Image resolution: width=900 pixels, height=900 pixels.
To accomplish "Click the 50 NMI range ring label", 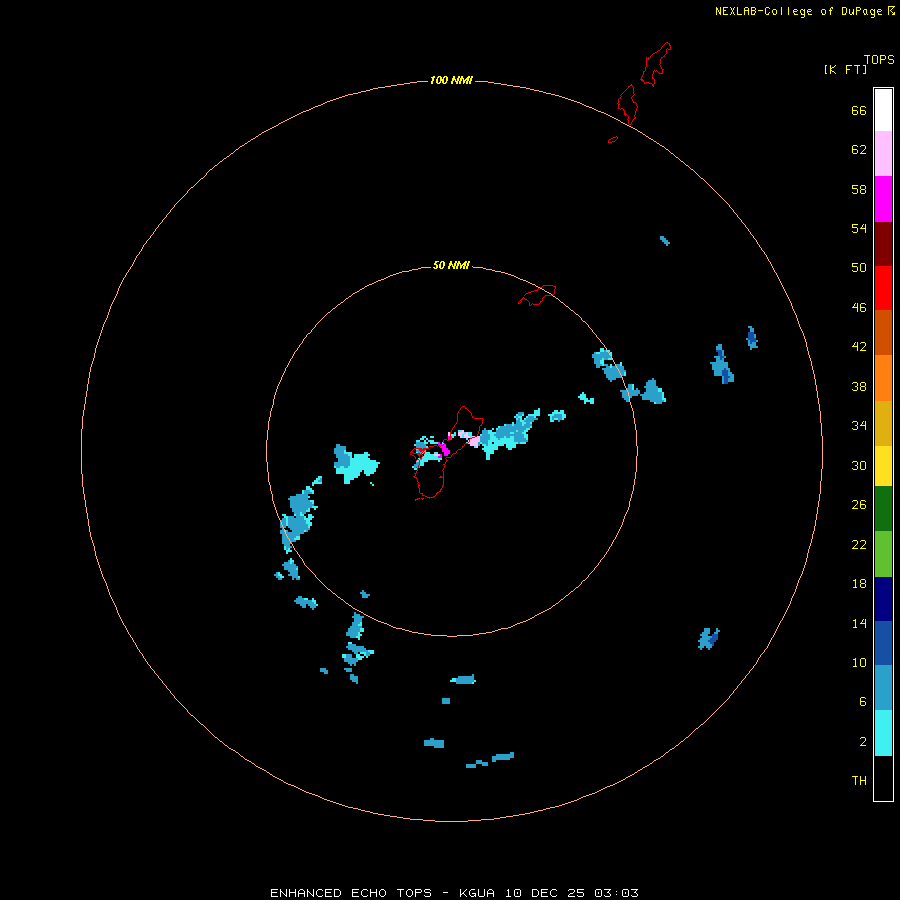I will (451, 265).
